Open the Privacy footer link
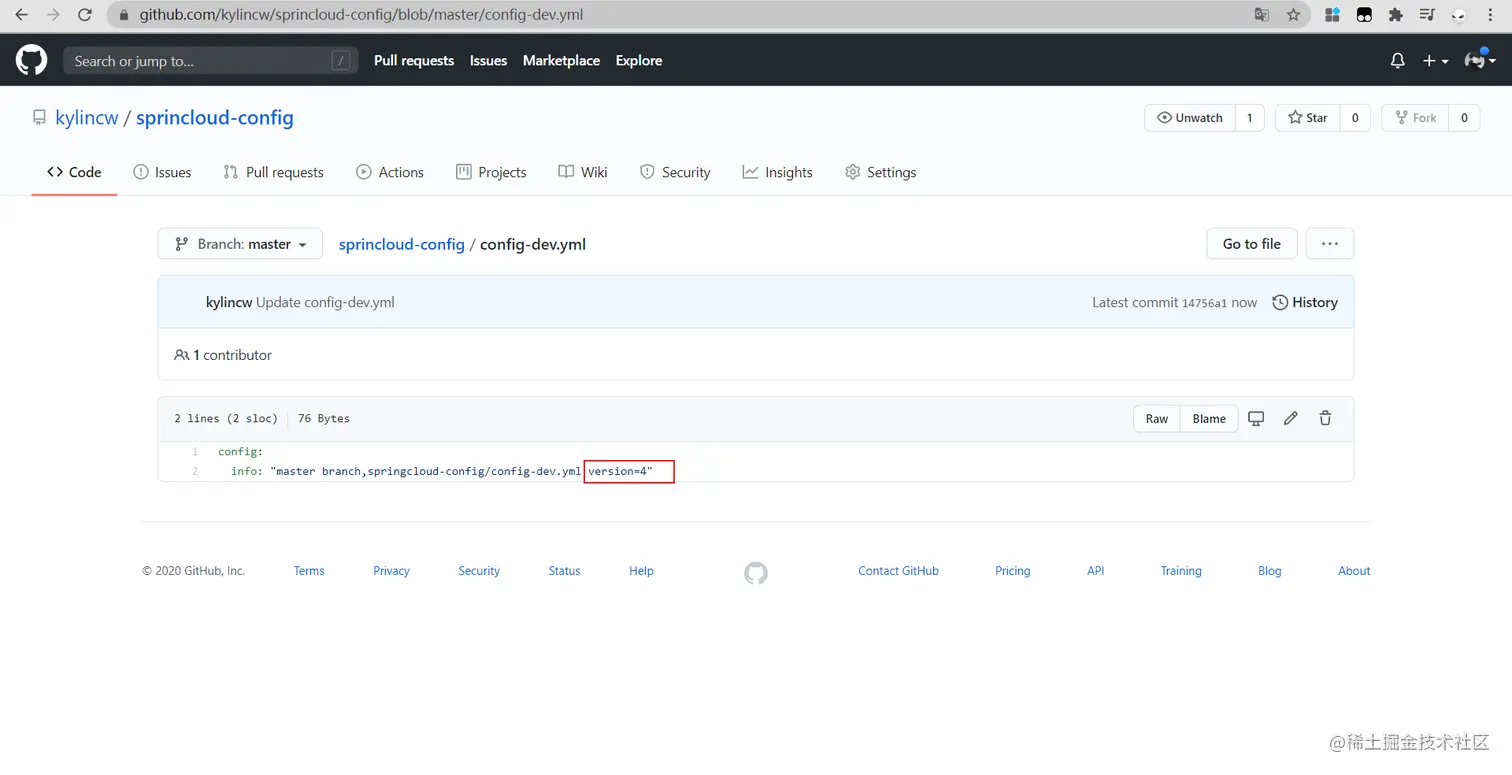This screenshot has height=775, width=1512. [391, 571]
